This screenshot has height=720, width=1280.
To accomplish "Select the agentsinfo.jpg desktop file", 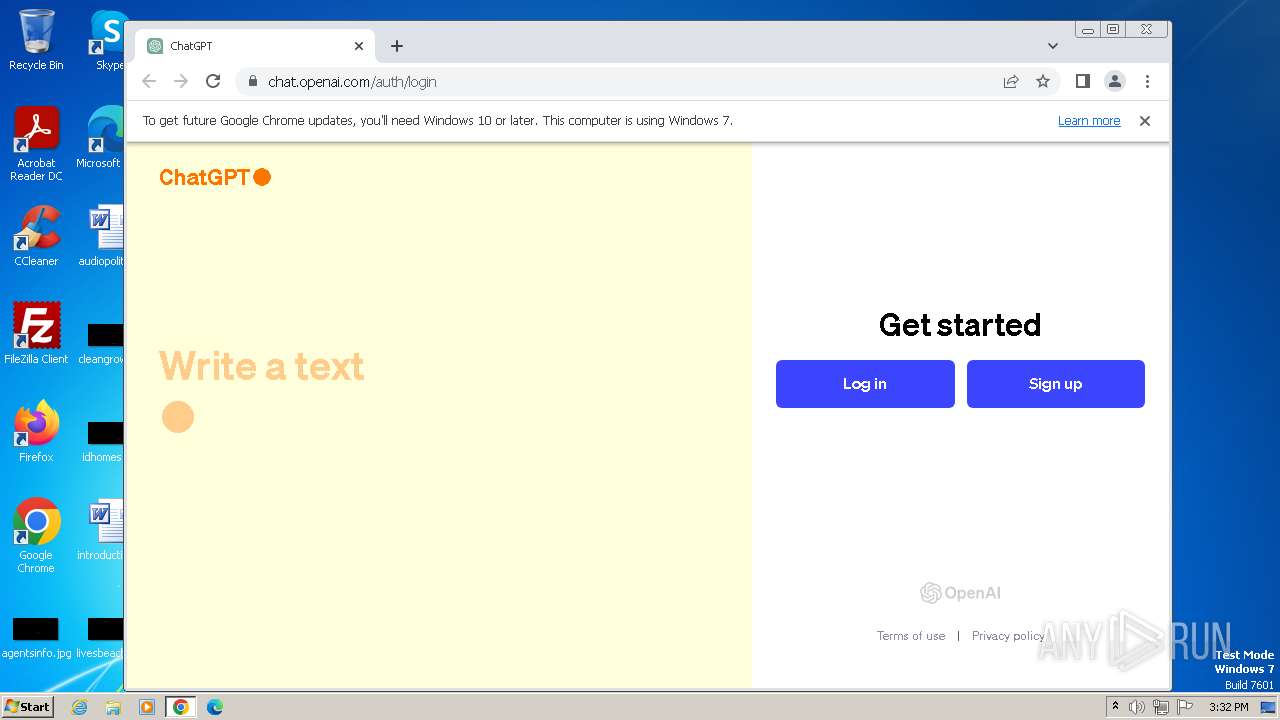I will (36, 638).
